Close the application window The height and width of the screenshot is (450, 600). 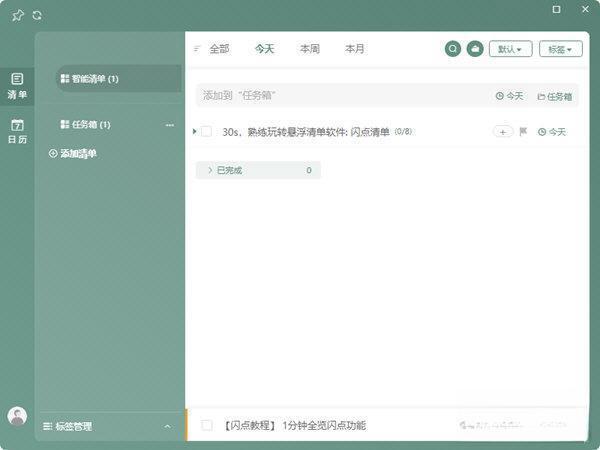coord(585,9)
